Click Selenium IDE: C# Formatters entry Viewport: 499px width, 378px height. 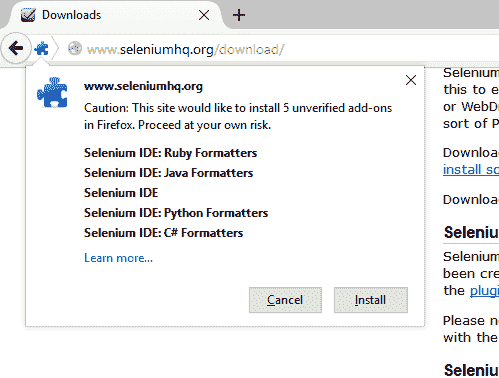[163, 233]
